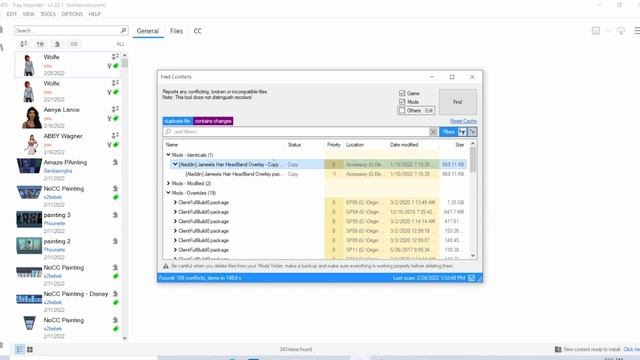Select the 'NoCC Painting - Disney' item
Viewport: 640px width, 360px height.
pos(68,302)
